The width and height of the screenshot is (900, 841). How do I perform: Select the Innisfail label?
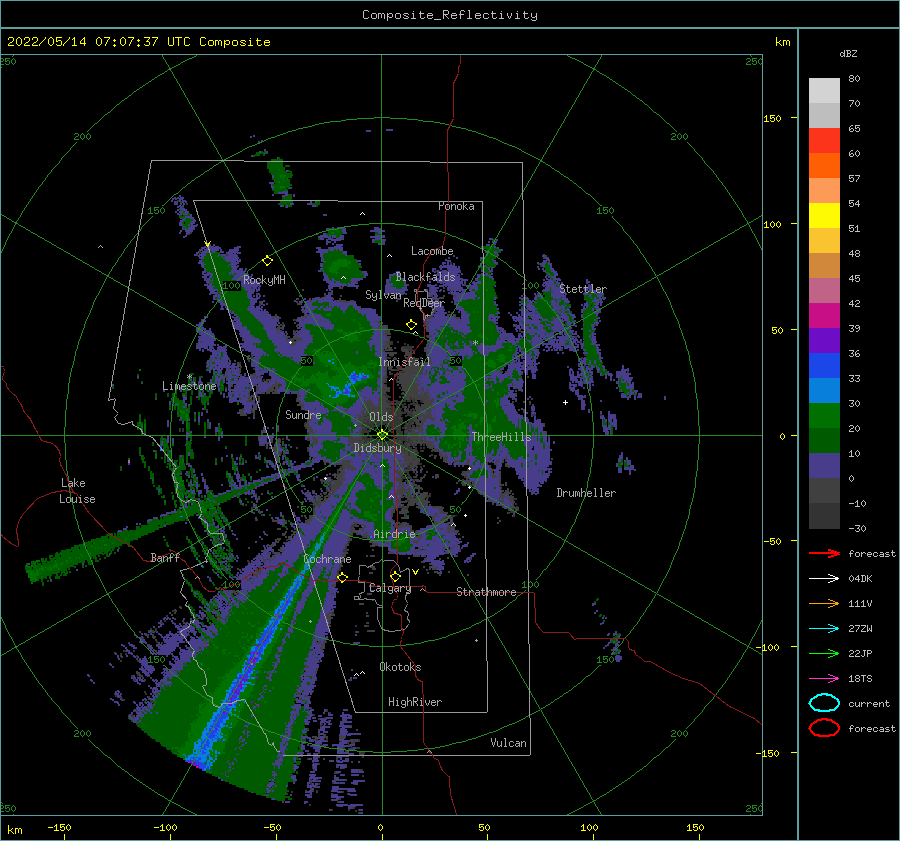(x=404, y=362)
